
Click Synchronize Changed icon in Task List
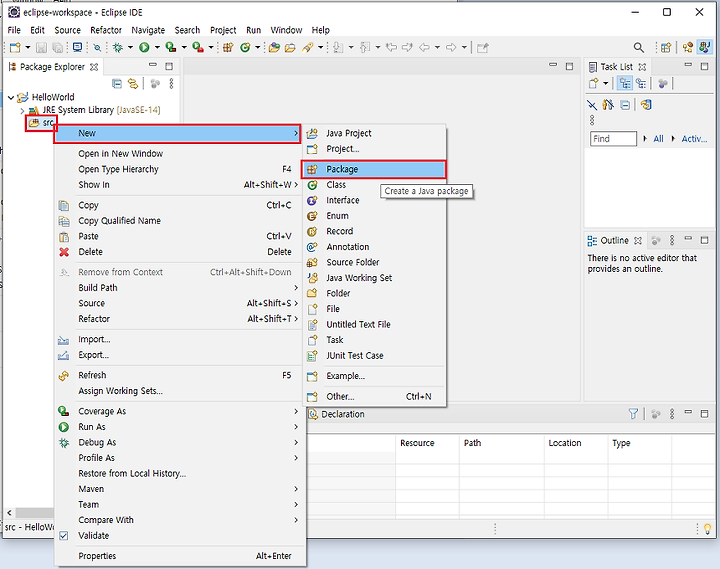[646, 105]
